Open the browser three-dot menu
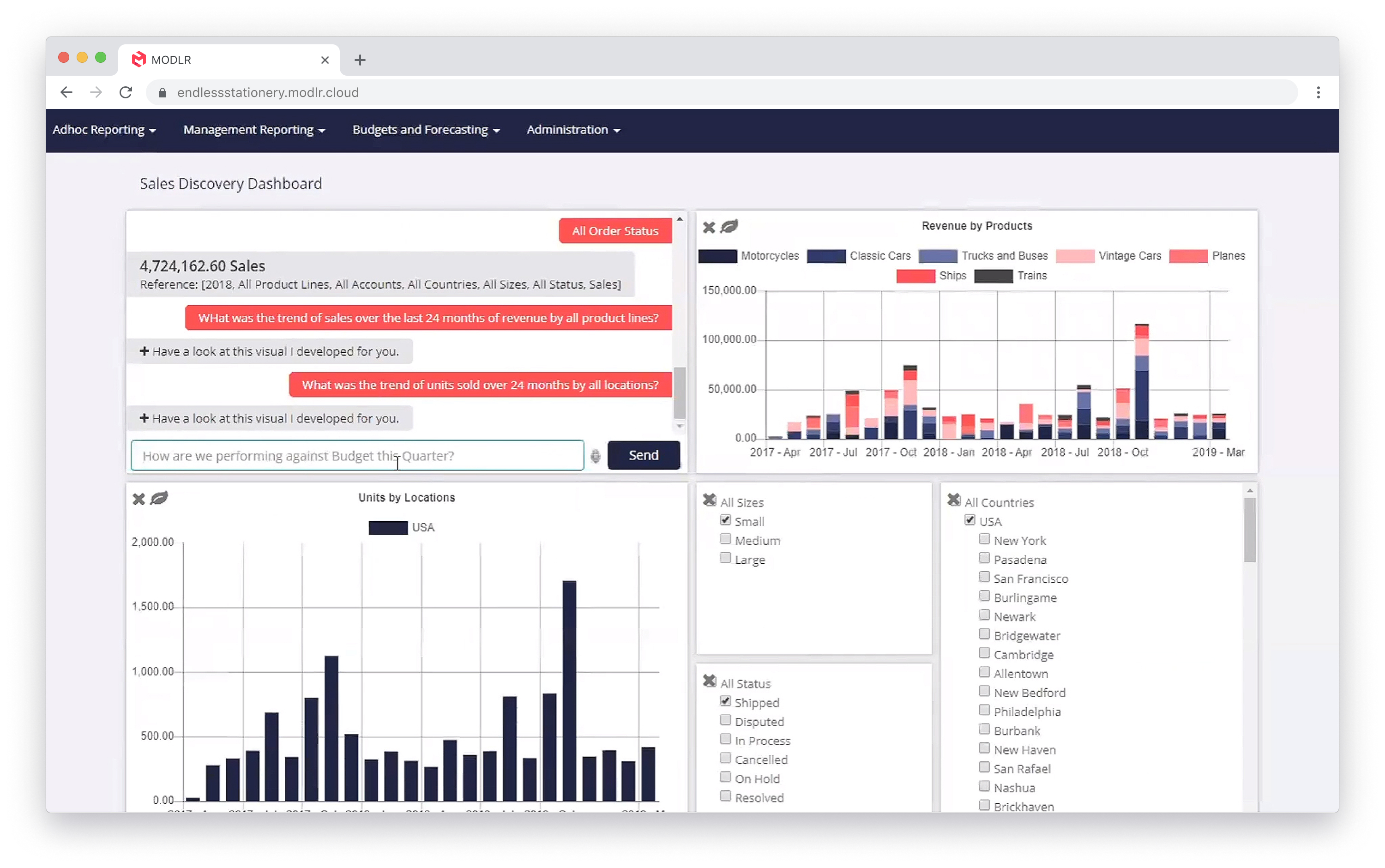Viewport: 1385px width, 868px height. click(x=1319, y=92)
